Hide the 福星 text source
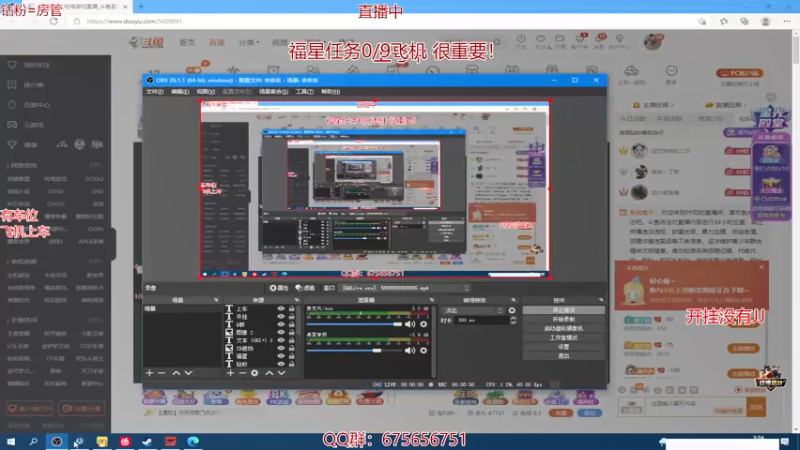Viewport: 800px width, 450px height. pyautogui.click(x=281, y=356)
